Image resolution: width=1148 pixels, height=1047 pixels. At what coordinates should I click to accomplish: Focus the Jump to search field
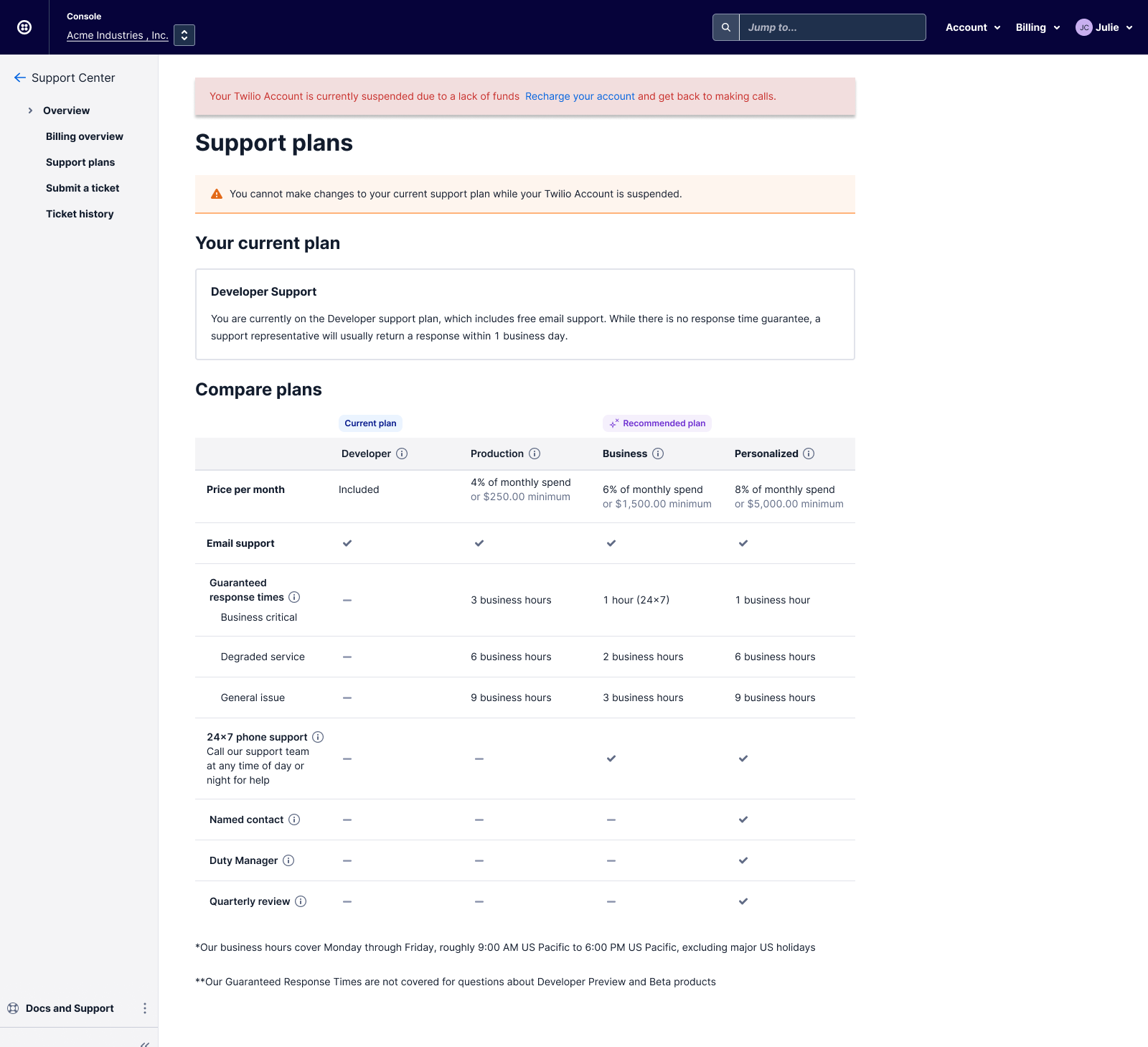[832, 27]
